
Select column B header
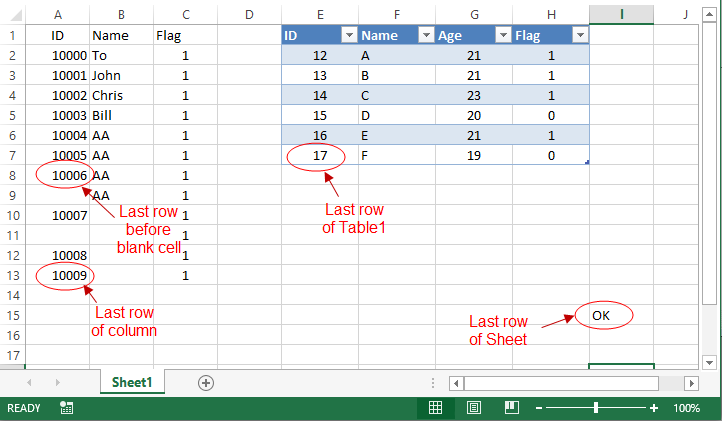(x=122, y=15)
